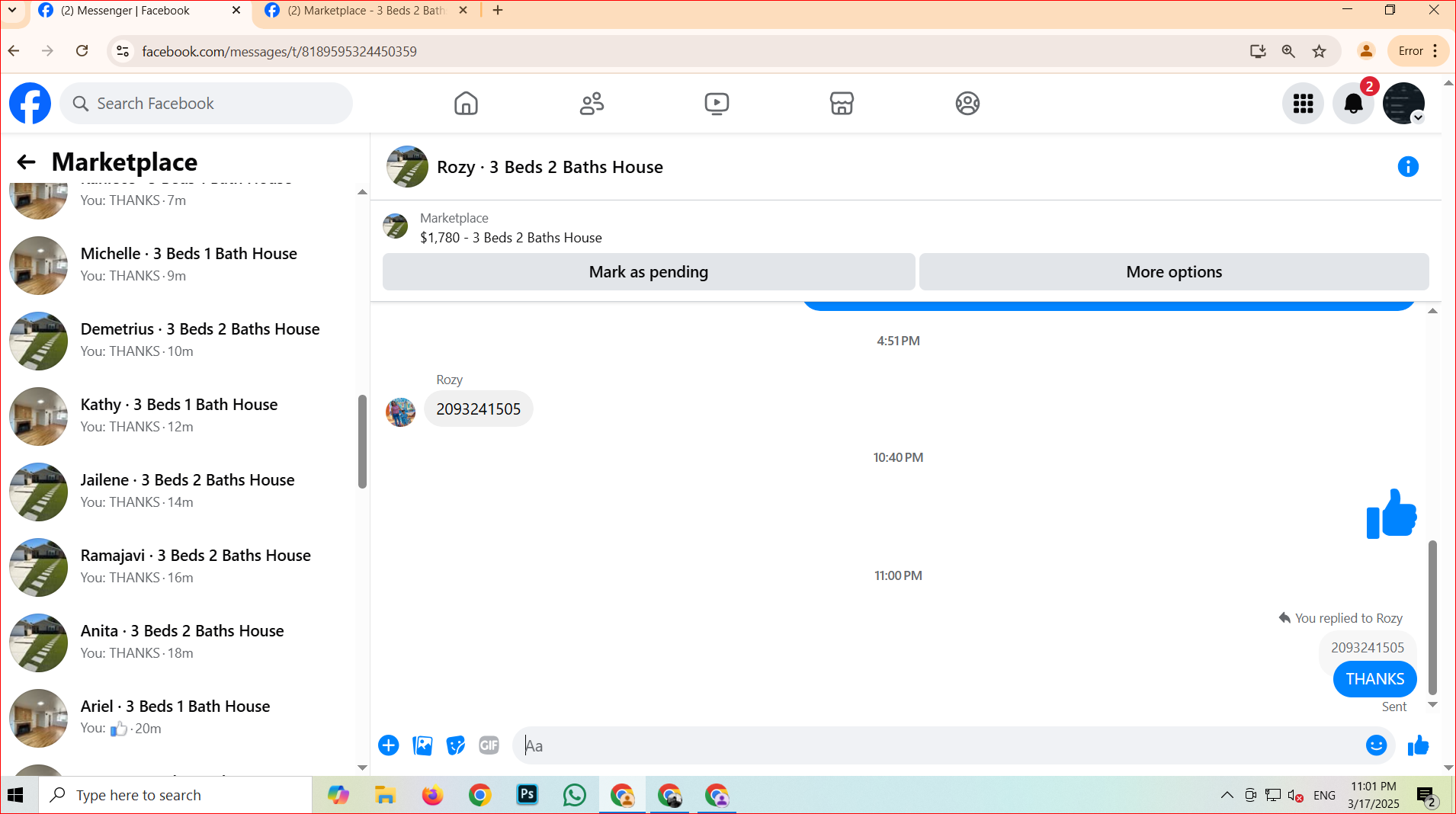Screen dimensions: 1456x814
Task: Open the notifications bell
Action: coord(1353,103)
